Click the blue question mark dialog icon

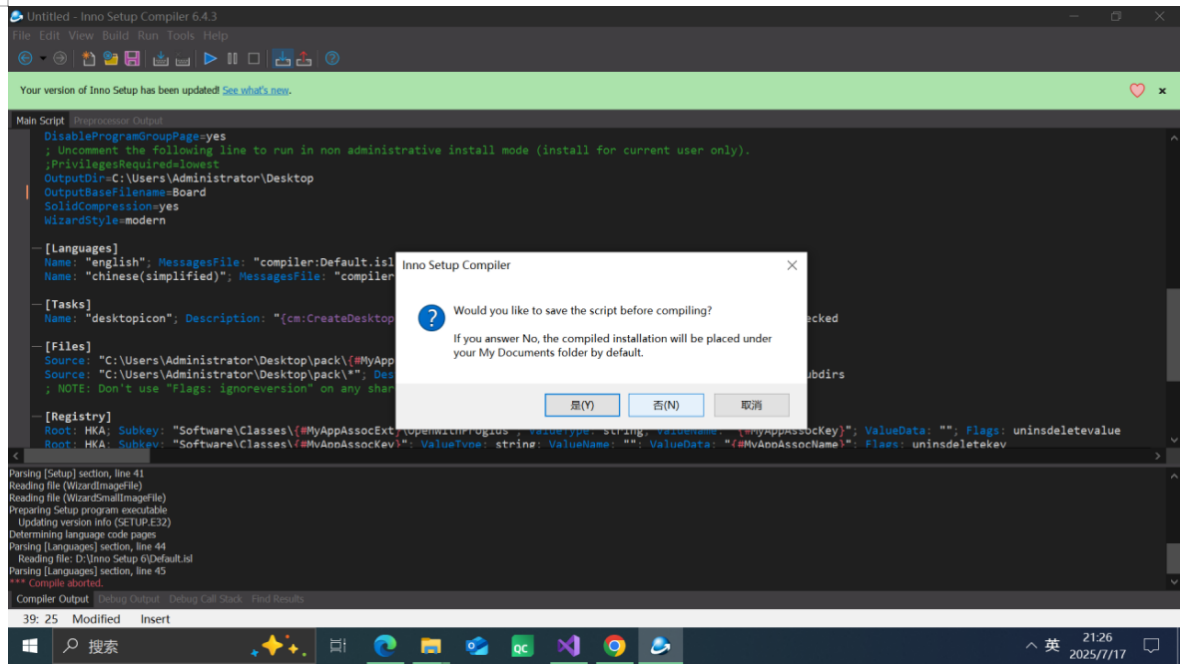[431, 317]
